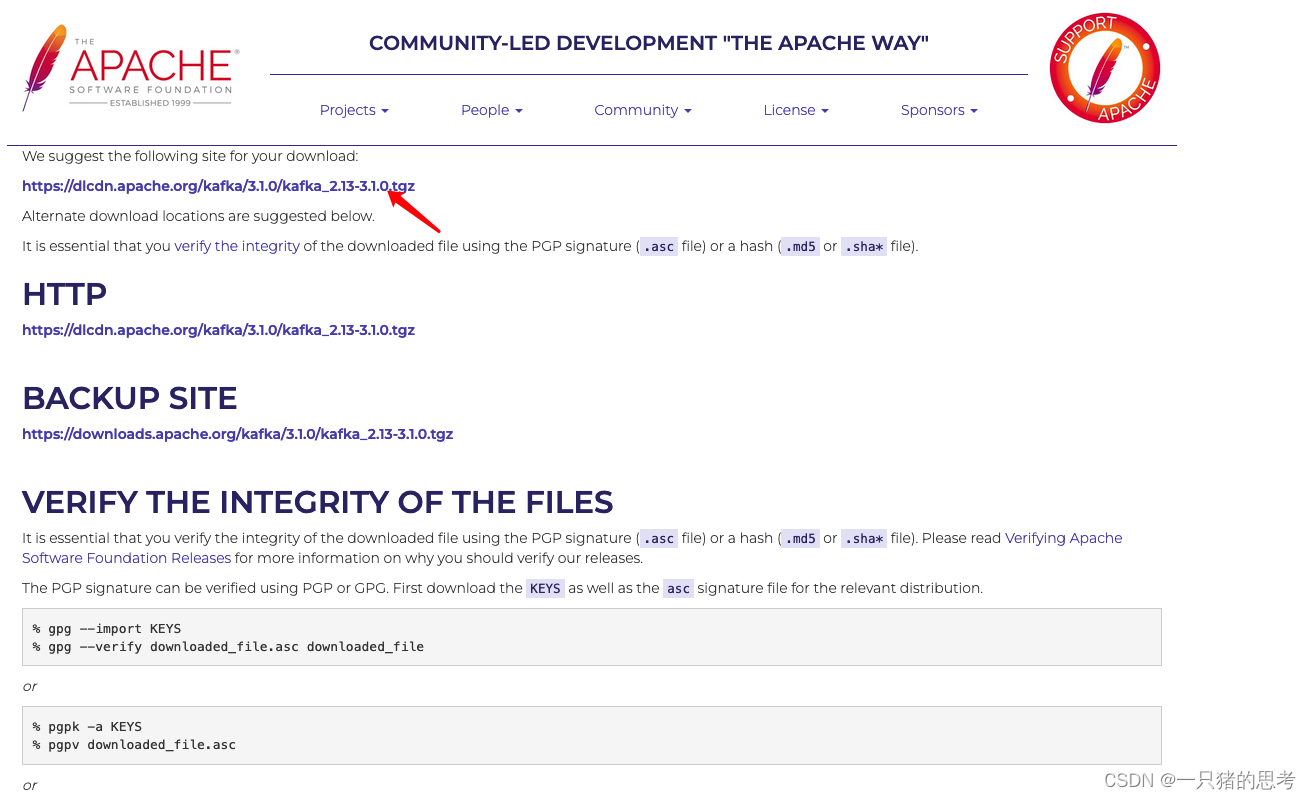Screen dimensions: 1311x799
Task: Open 'Verifying Apache Software Foundation Releases' link
Action: 572,548
